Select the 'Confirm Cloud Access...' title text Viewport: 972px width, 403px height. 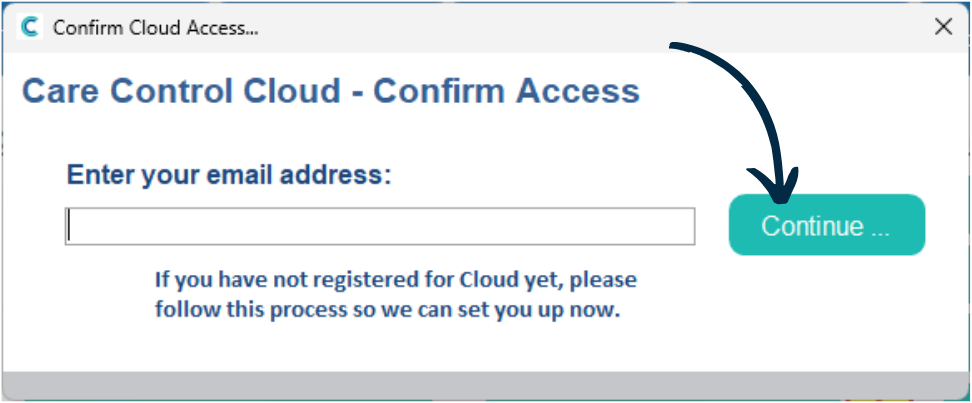(x=156, y=27)
